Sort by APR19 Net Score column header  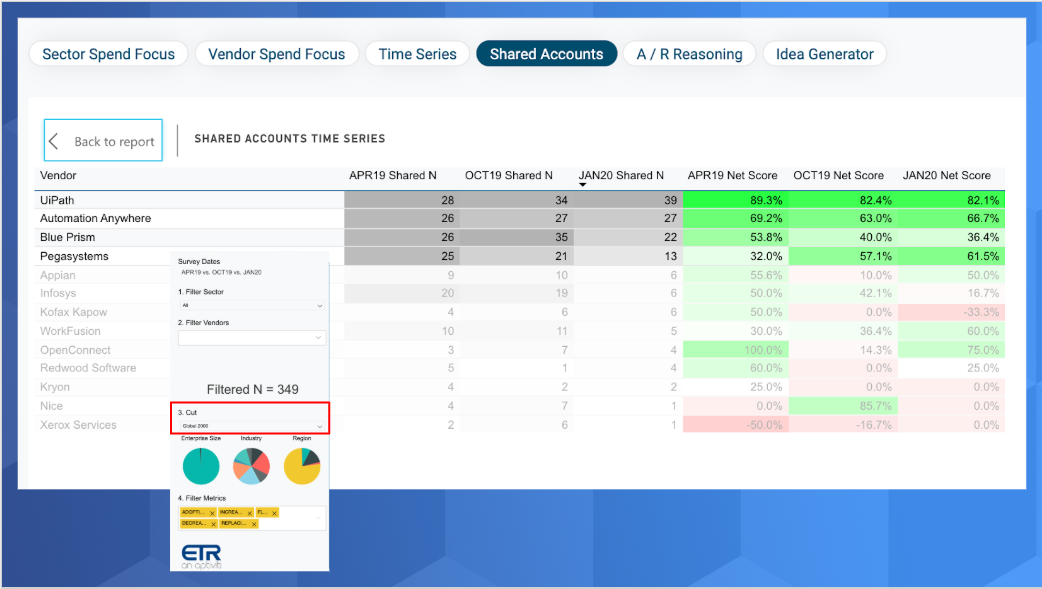(x=732, y=176)
